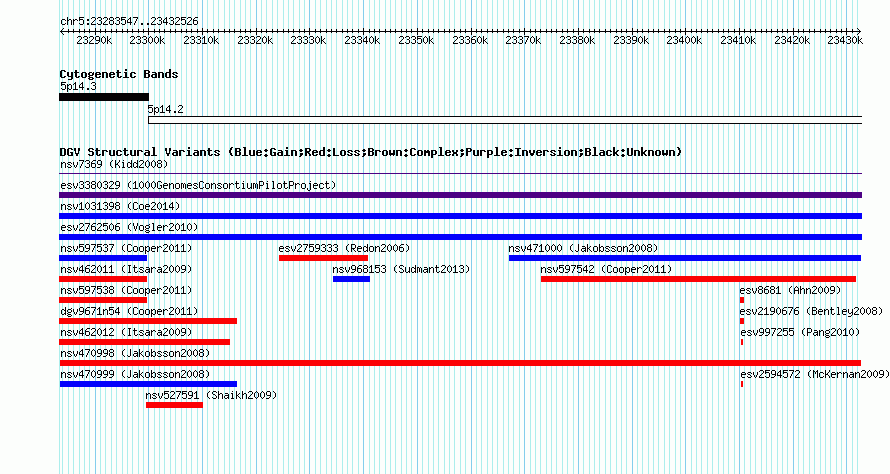Click the 23360k ruler label

470,40
